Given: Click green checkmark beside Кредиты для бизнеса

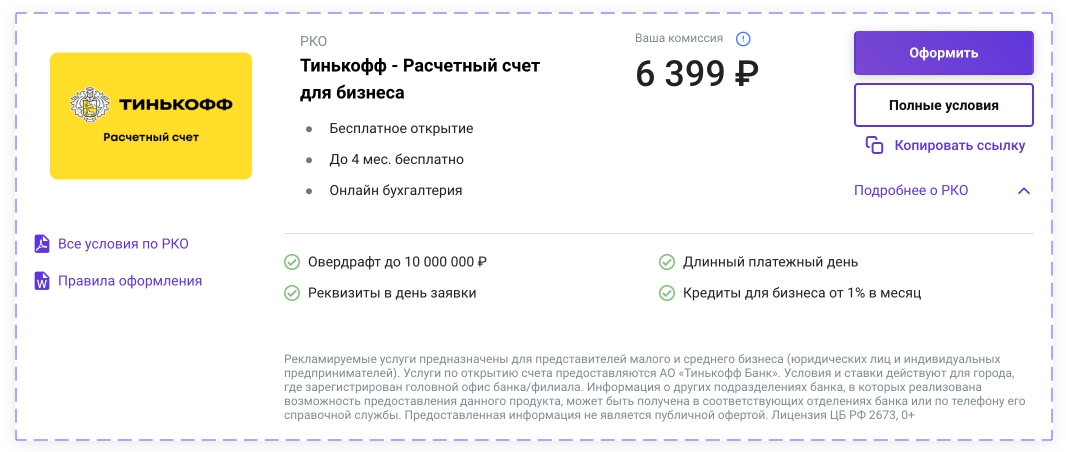Looking at the screenshot, I should pos(666,293).
